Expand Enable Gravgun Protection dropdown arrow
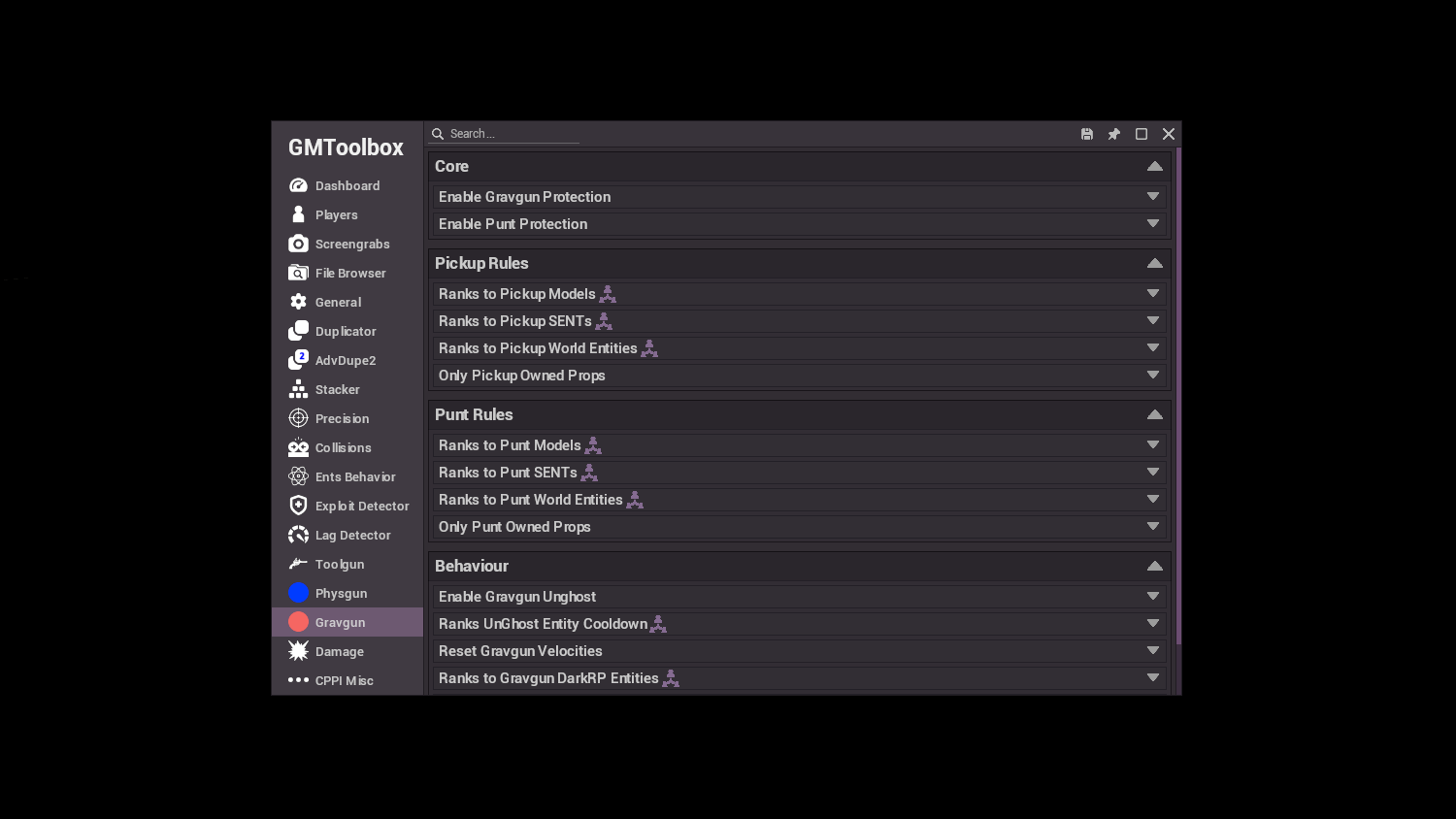 coord(1153,196)
